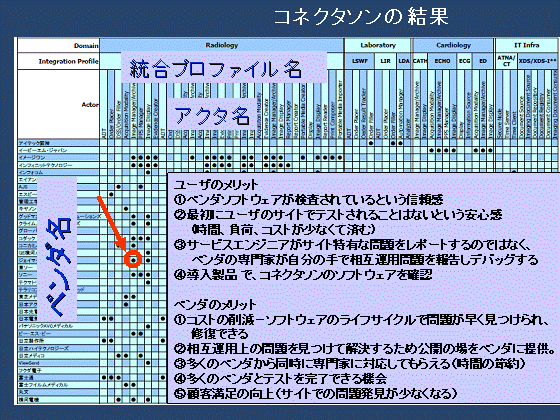Select vendor row ViewSend

59,363
